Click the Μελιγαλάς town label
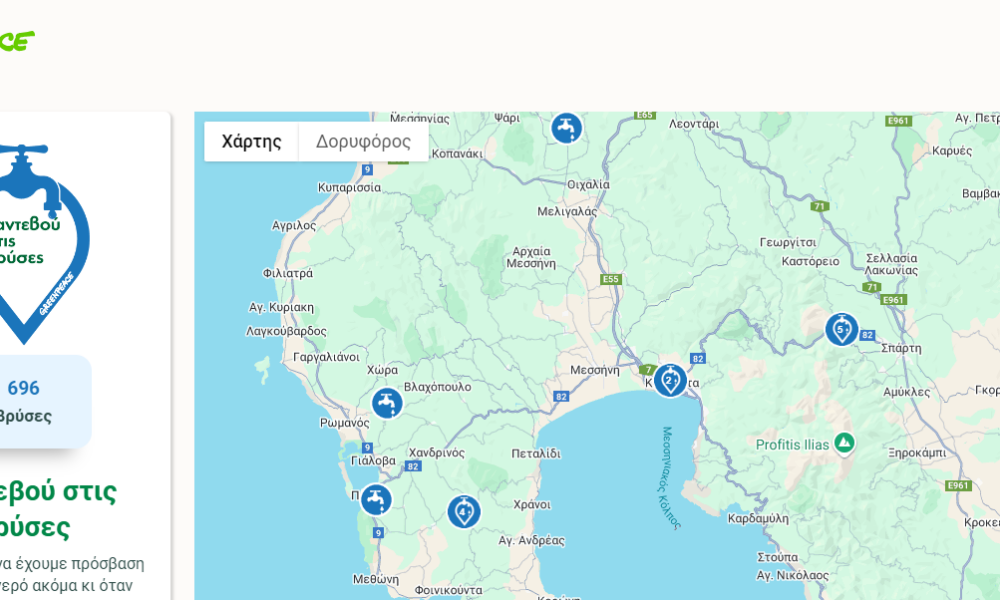Viewport: 1000px width, 600px height. coord(567,211)
